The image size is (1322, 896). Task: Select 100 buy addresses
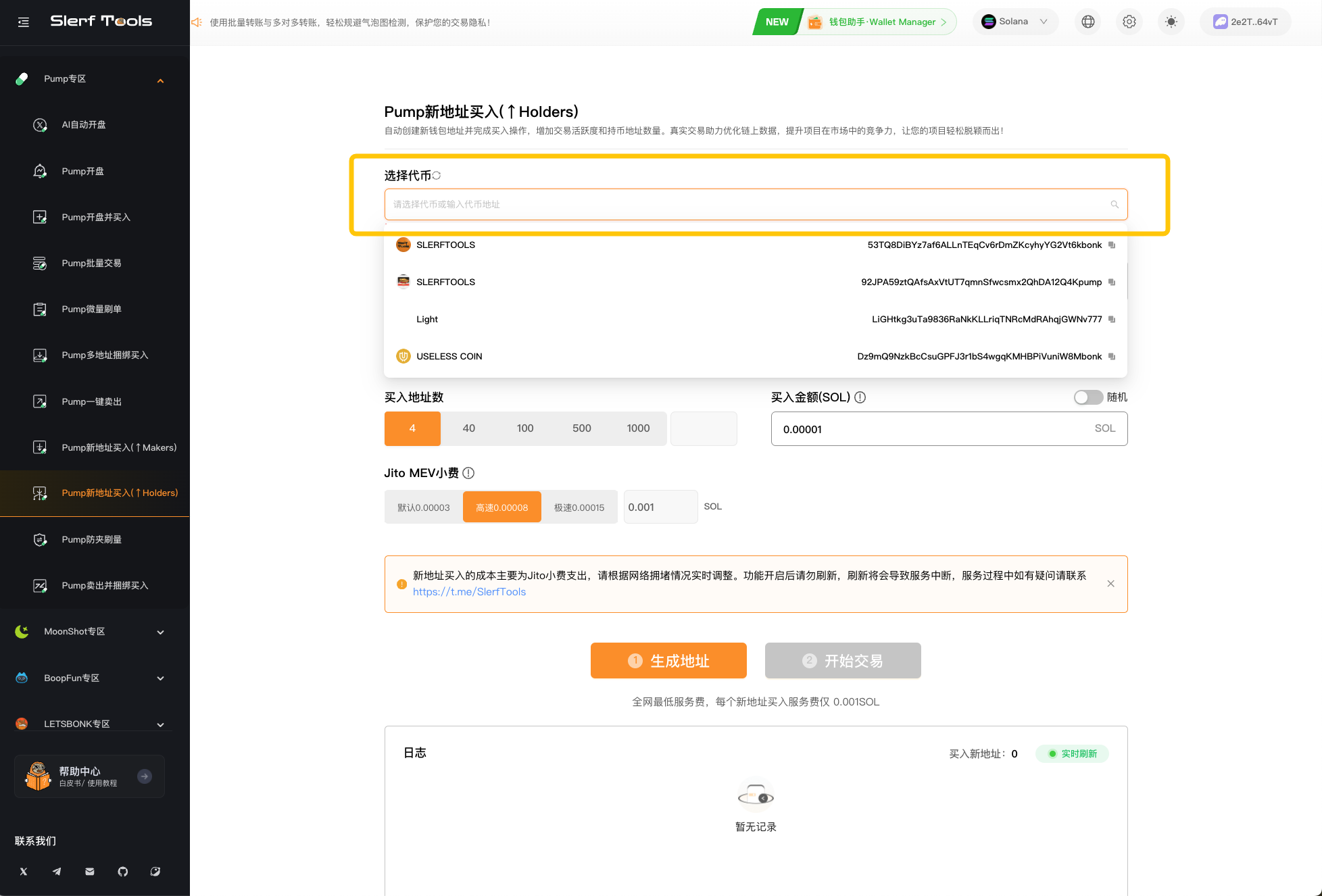click(525, 428)
